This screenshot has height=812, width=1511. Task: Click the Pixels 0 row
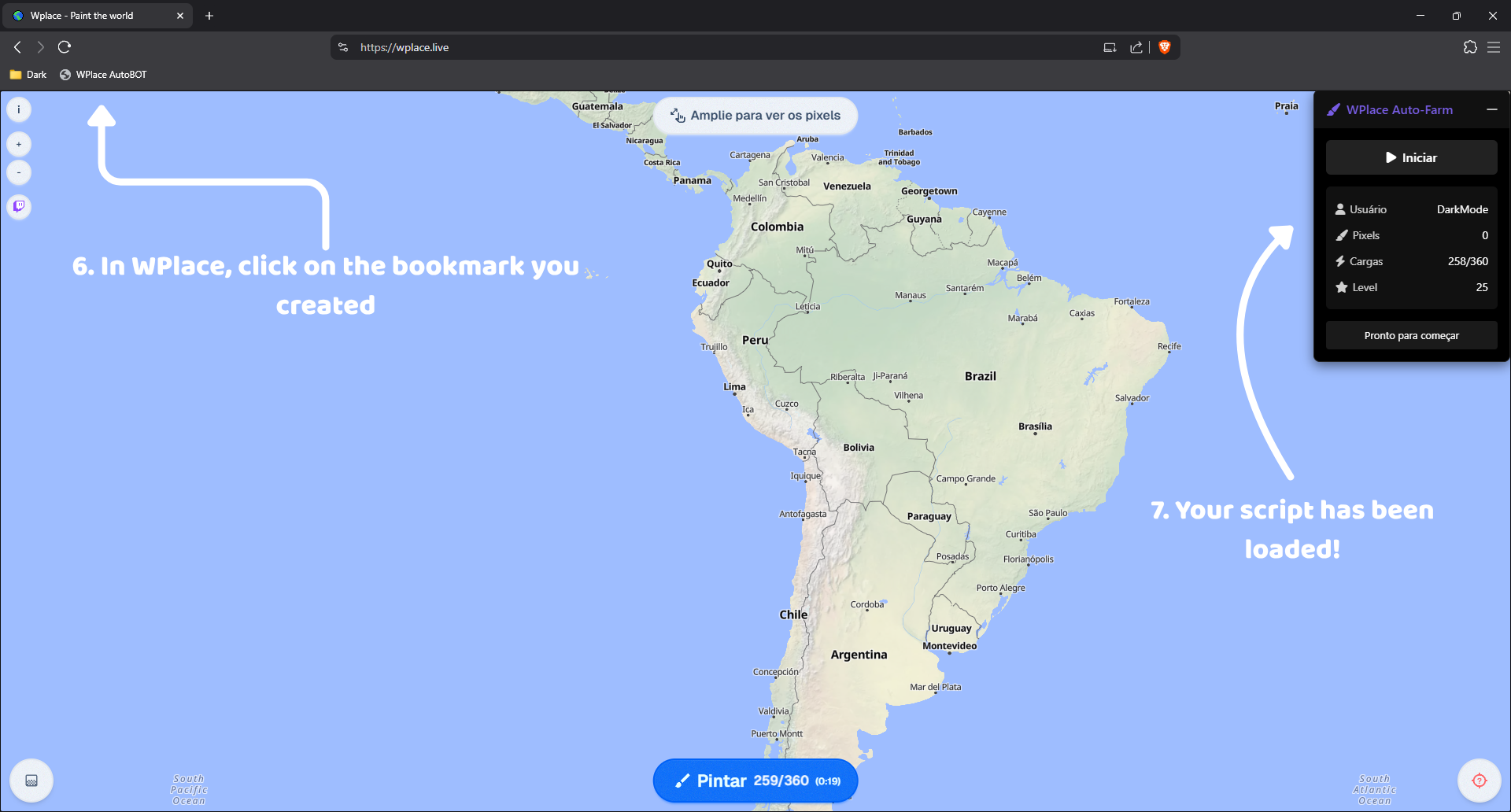coord(1412,235)
